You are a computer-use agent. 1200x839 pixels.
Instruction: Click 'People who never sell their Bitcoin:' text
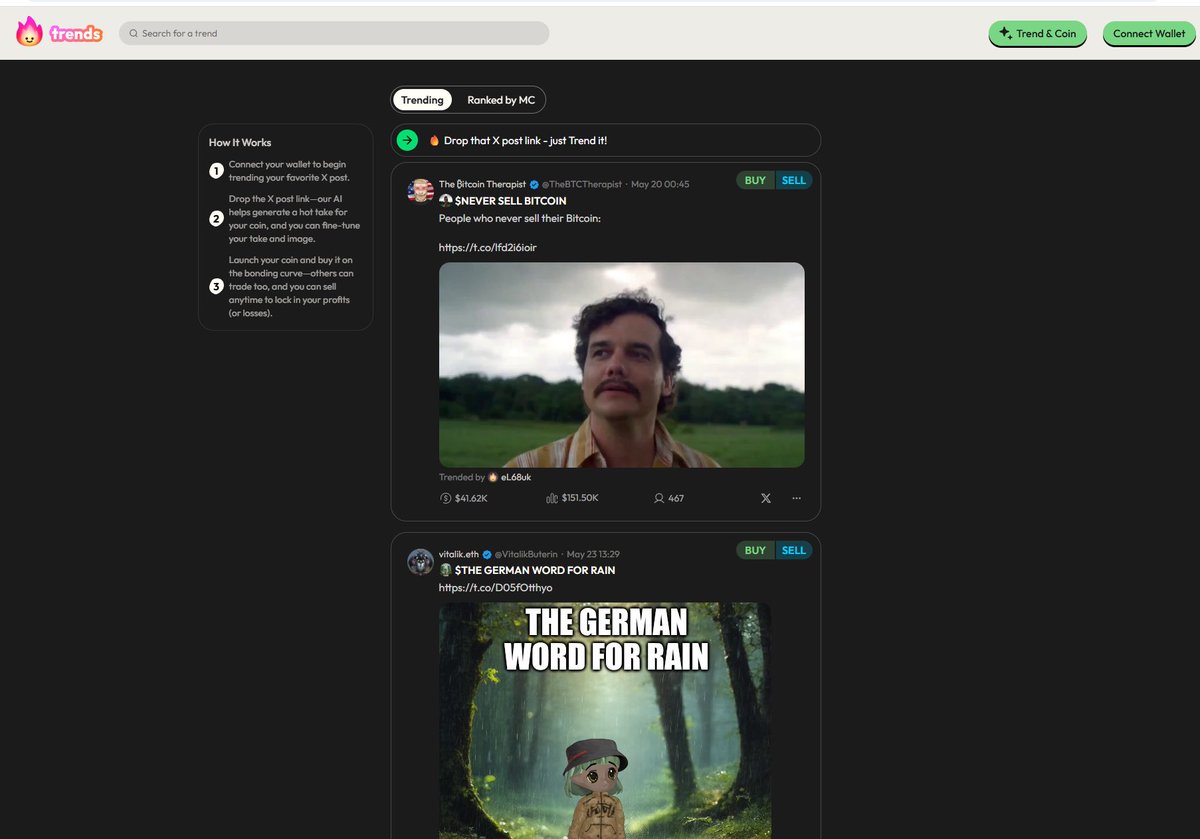coord(520,218)
